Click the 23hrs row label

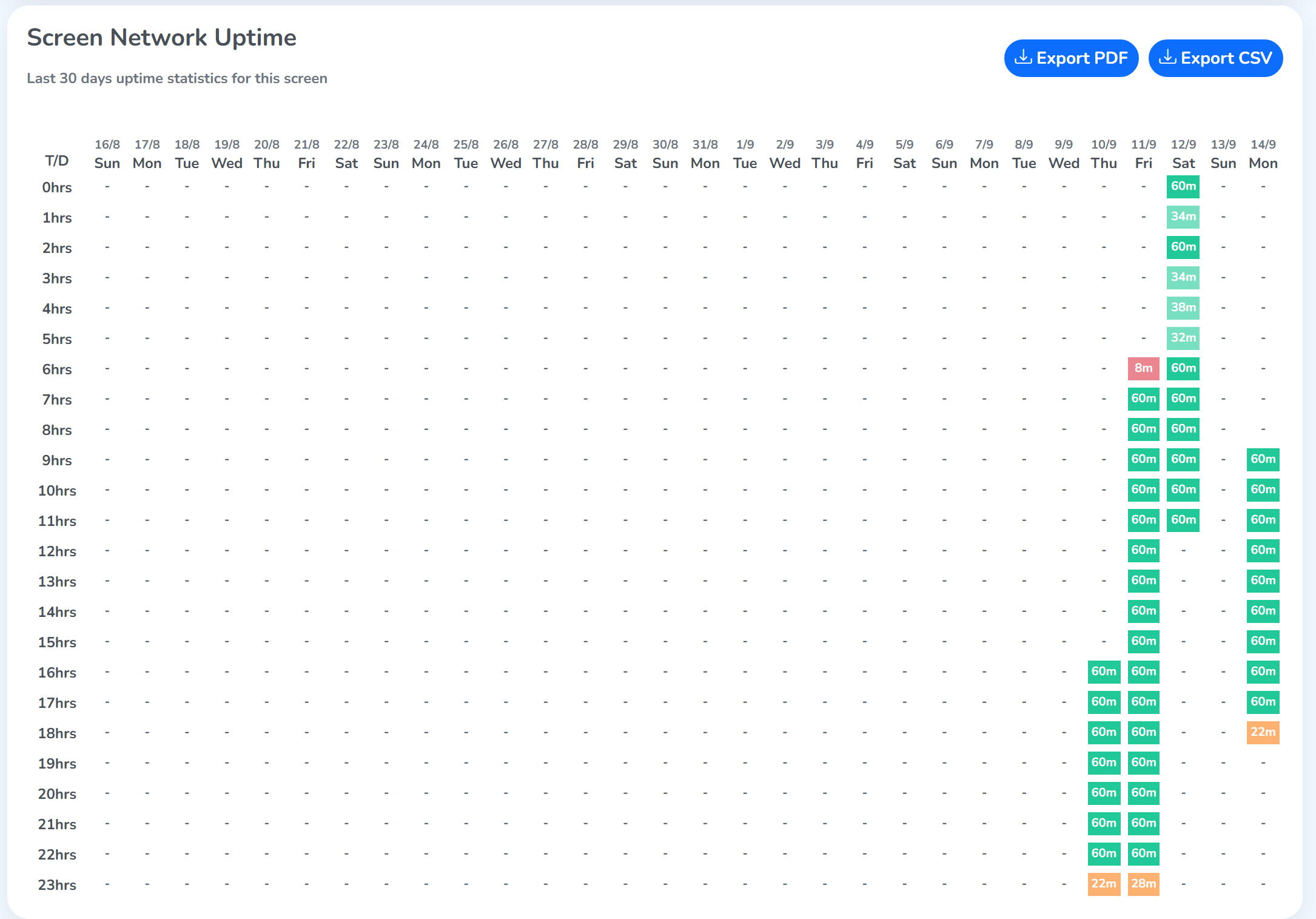(57, 885)
